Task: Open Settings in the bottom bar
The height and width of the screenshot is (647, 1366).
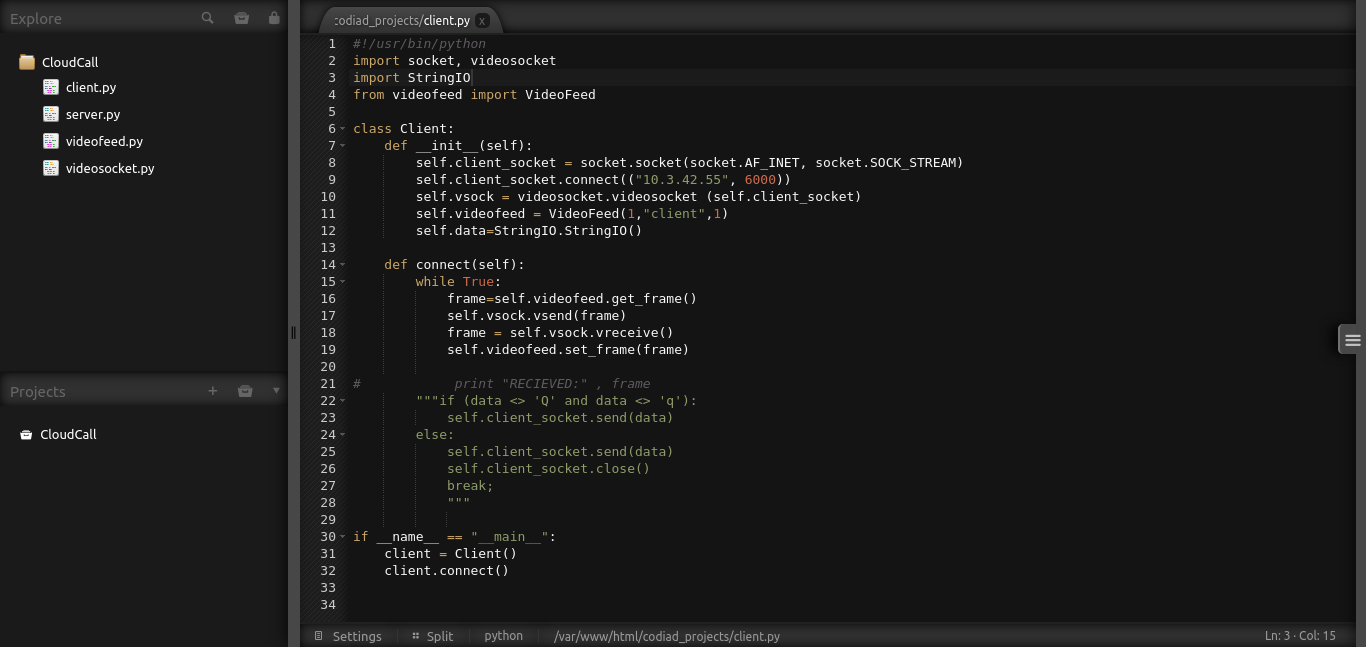Action: (356, 636)
